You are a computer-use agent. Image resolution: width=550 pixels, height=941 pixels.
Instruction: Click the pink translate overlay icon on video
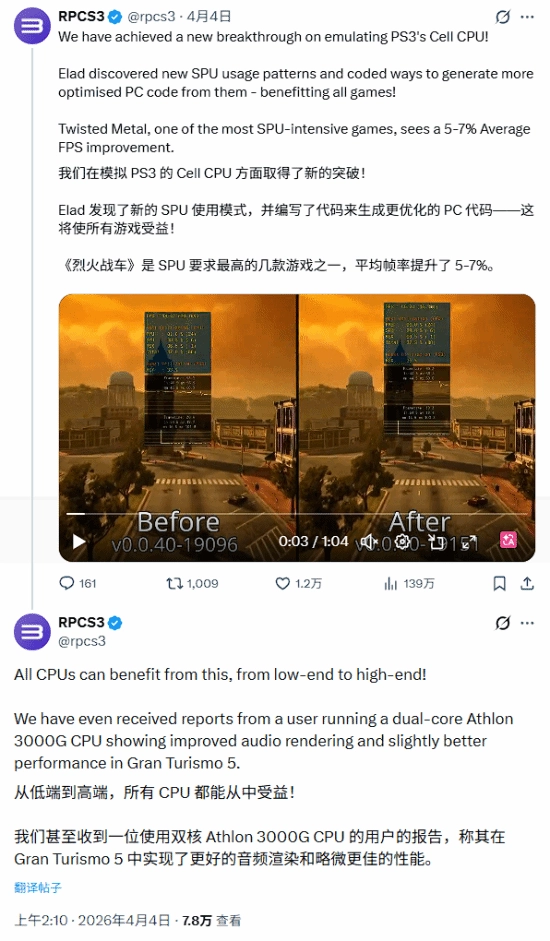[509, 540]
